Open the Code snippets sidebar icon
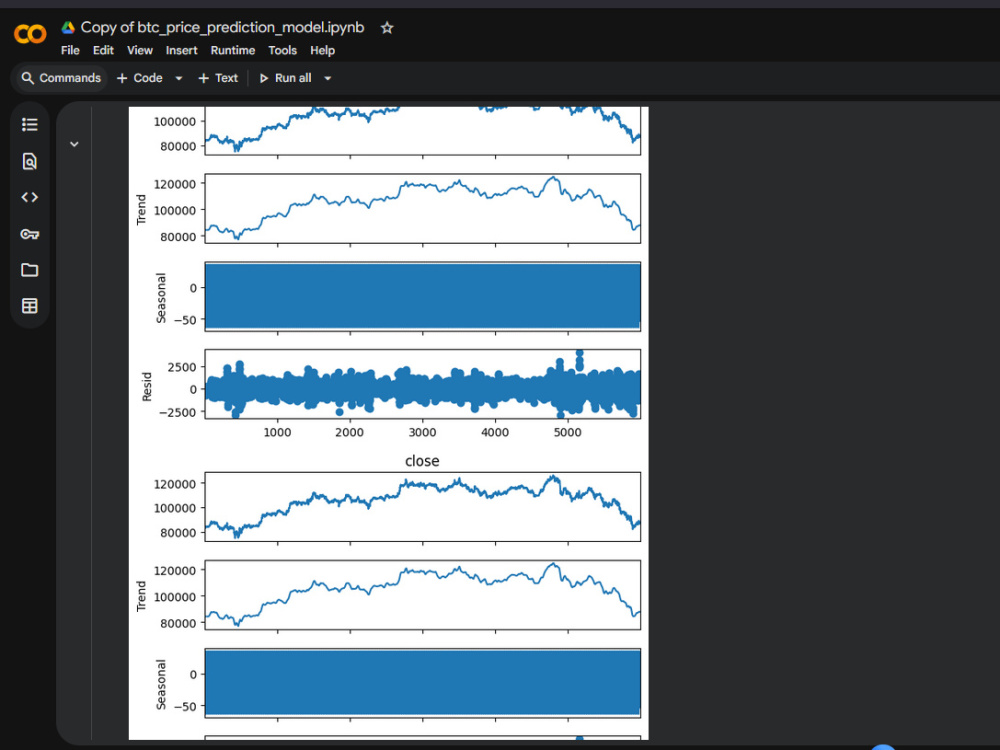 [29, 197]
